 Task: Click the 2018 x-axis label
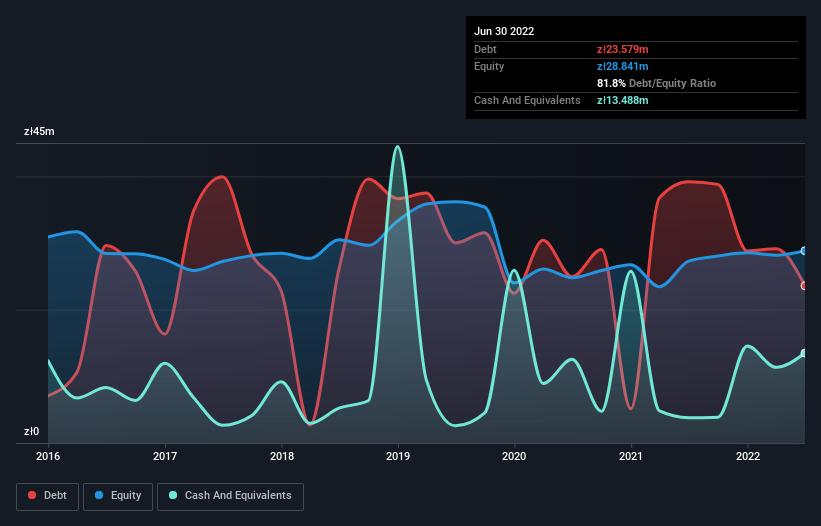pos(282,456)
